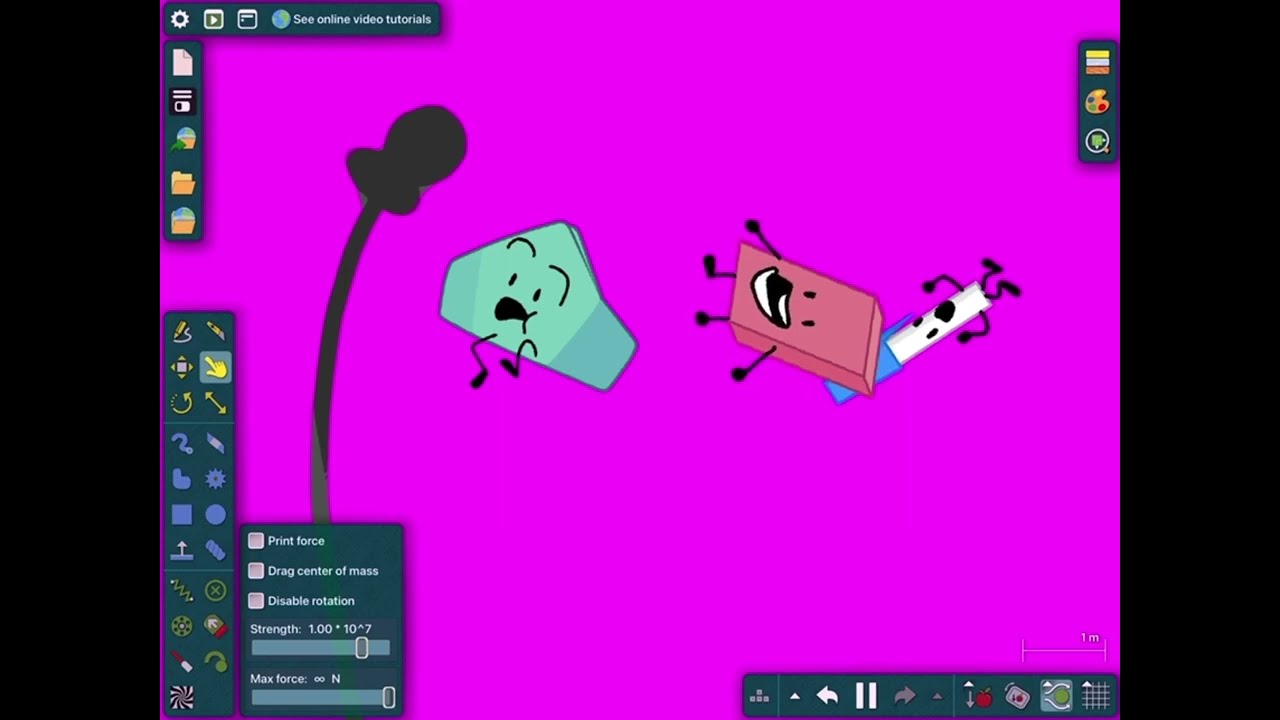
Task: Open the scenes folder icon
Action: click(182, 182)
